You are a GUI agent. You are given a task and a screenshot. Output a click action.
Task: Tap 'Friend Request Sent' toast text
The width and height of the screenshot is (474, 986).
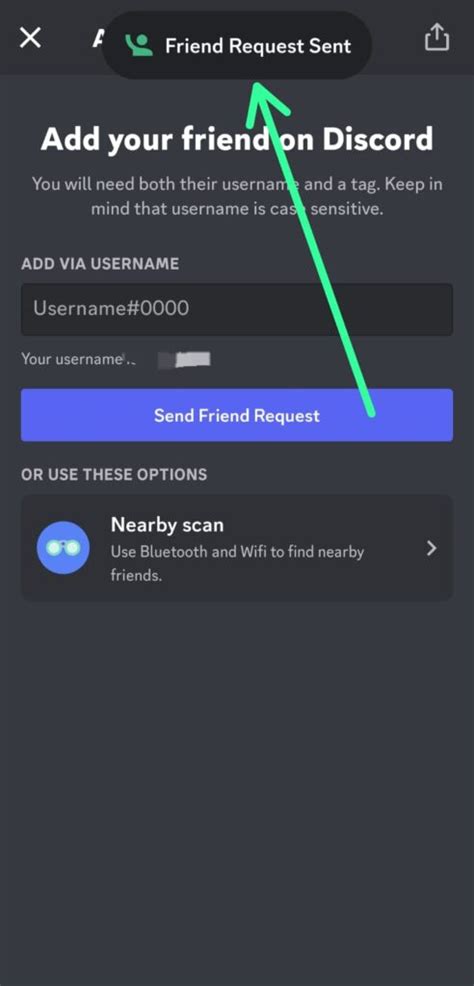click(258, 46)
